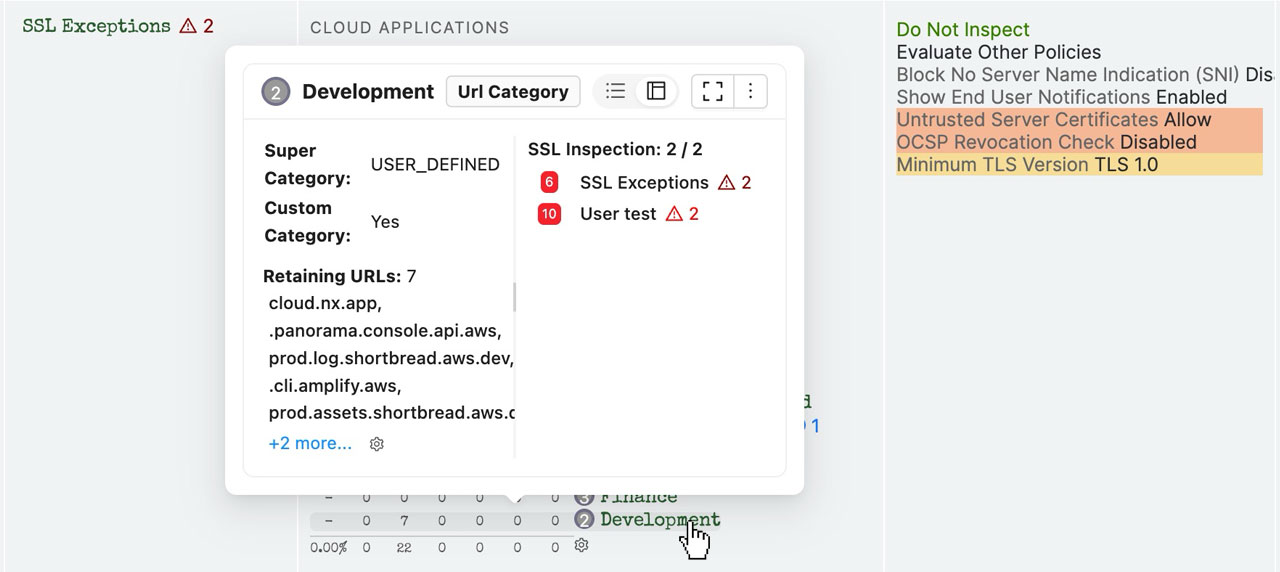This screenshot has height=572, width=1280.
Task: Select the panel layout view toggle
Action: pos(656,91)
